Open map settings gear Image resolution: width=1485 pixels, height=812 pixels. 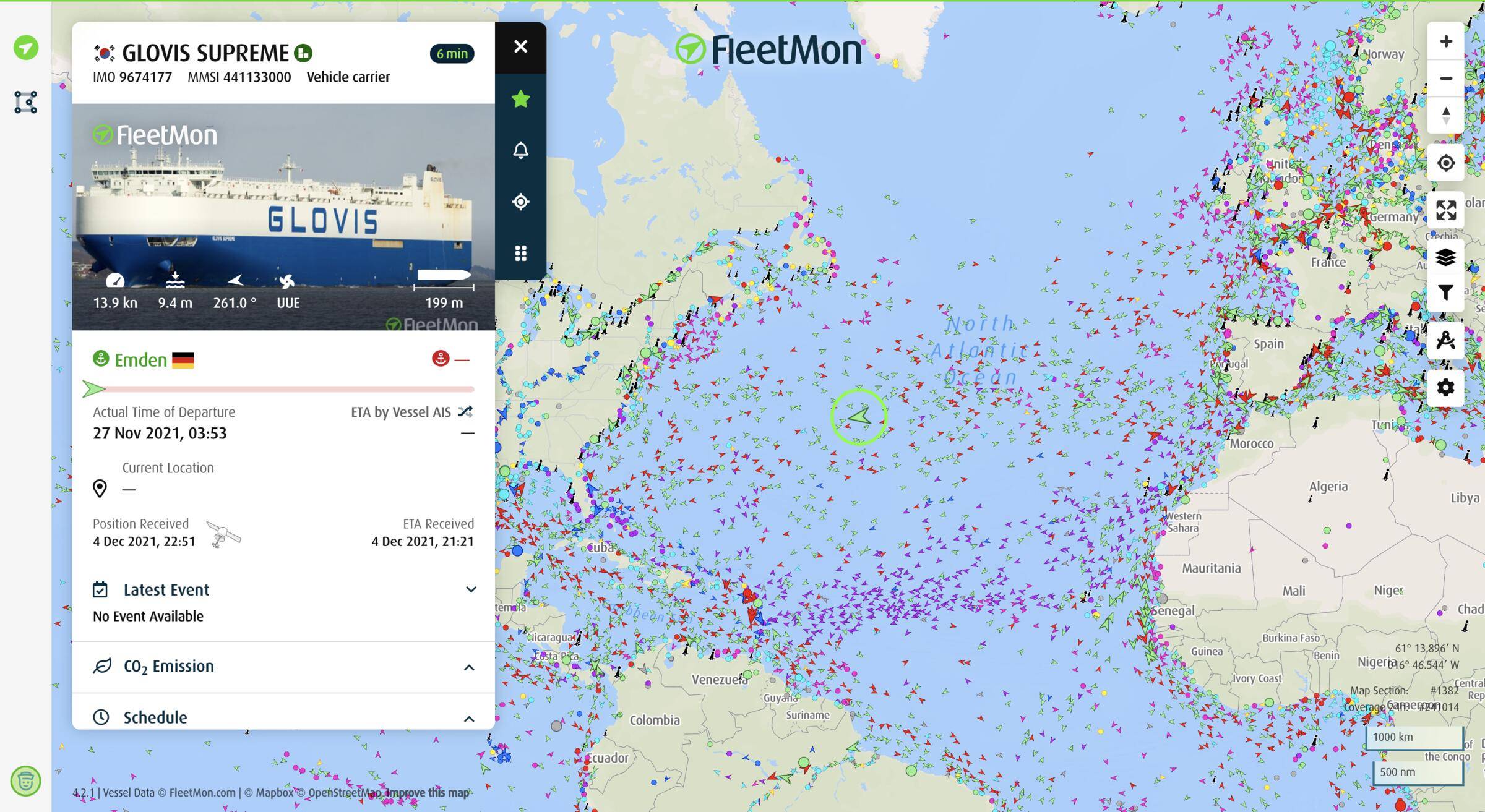1445,388
